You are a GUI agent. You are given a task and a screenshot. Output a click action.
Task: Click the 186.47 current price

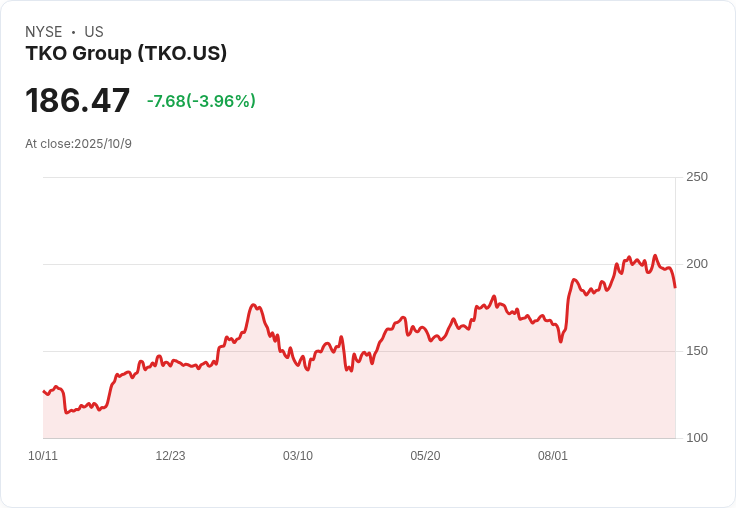pyautogui.click(x=78, y=101)
